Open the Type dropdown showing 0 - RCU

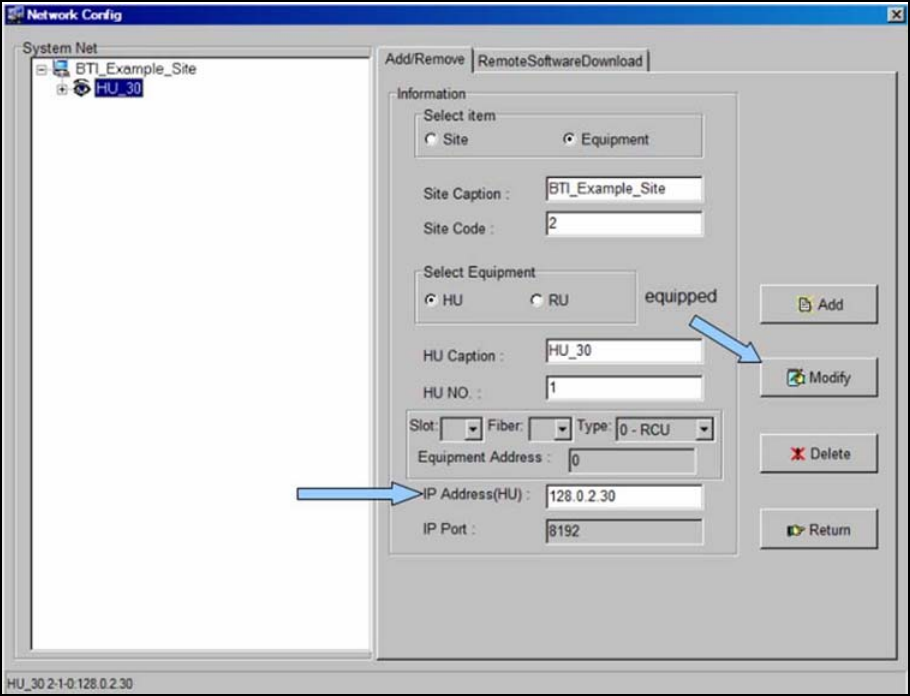tap(704, 430)
